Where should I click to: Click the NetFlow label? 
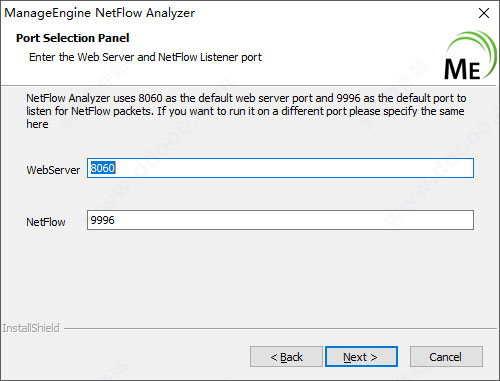tap(46, 222)
